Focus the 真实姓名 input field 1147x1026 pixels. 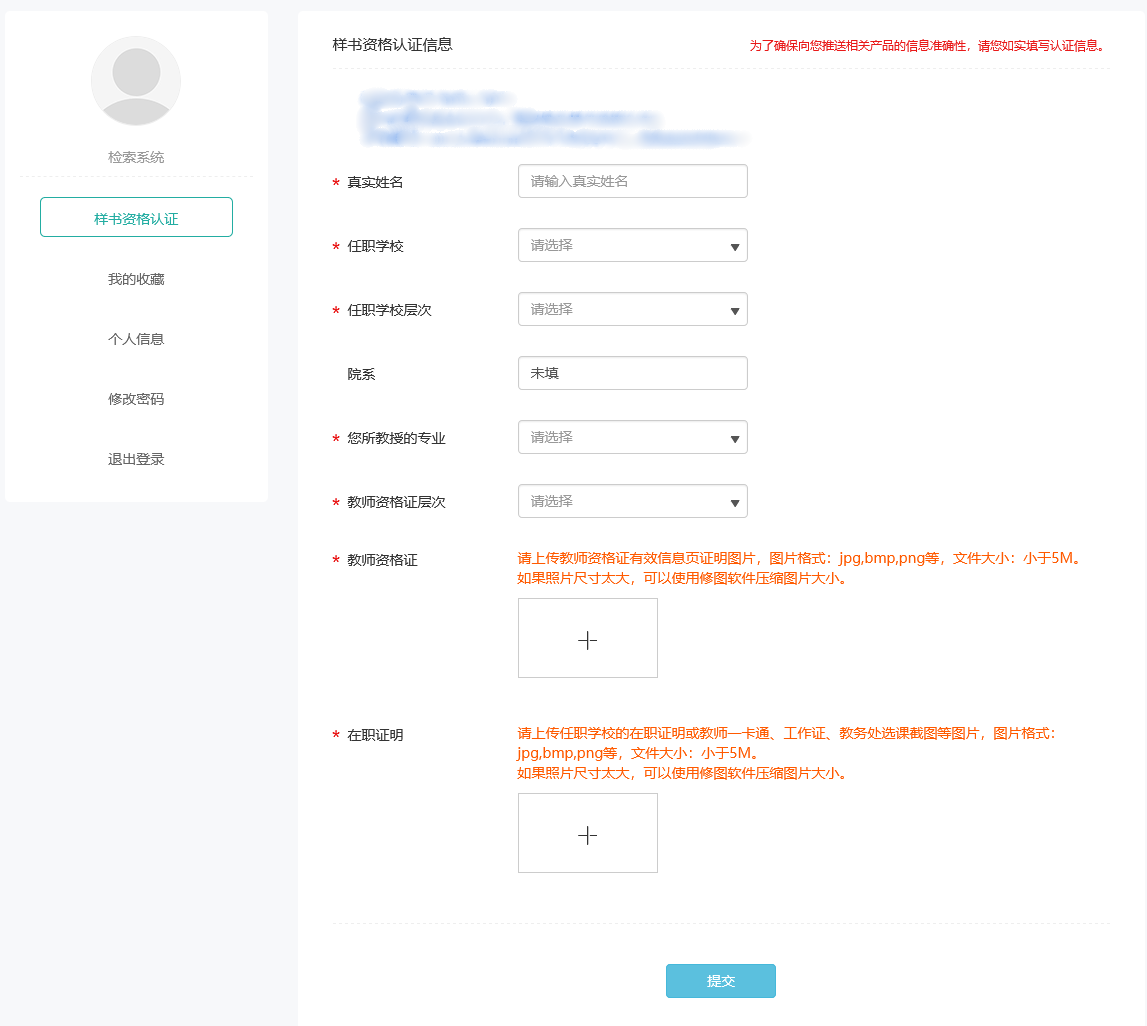632,182
